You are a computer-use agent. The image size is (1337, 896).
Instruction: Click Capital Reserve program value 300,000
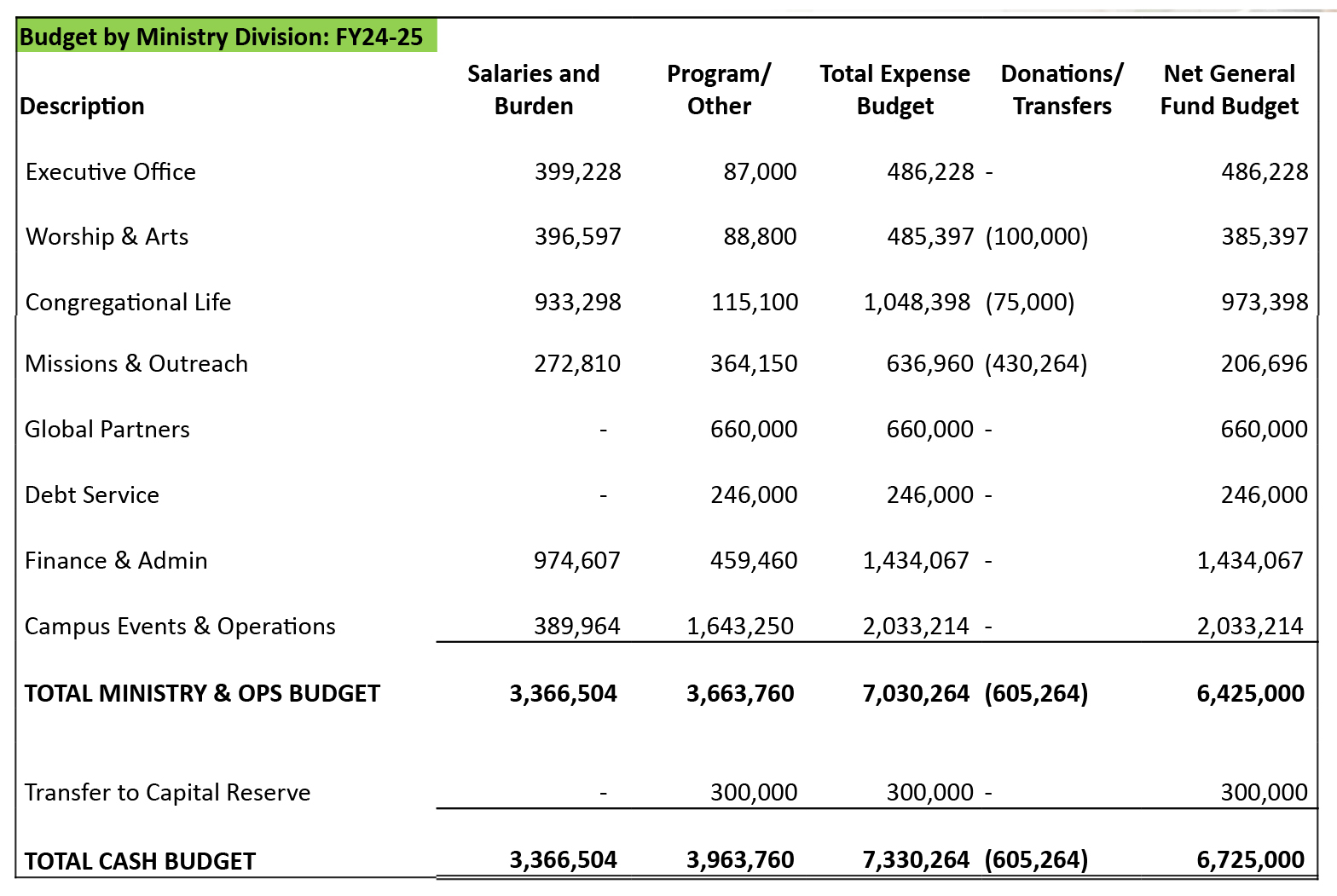point(754,793)
